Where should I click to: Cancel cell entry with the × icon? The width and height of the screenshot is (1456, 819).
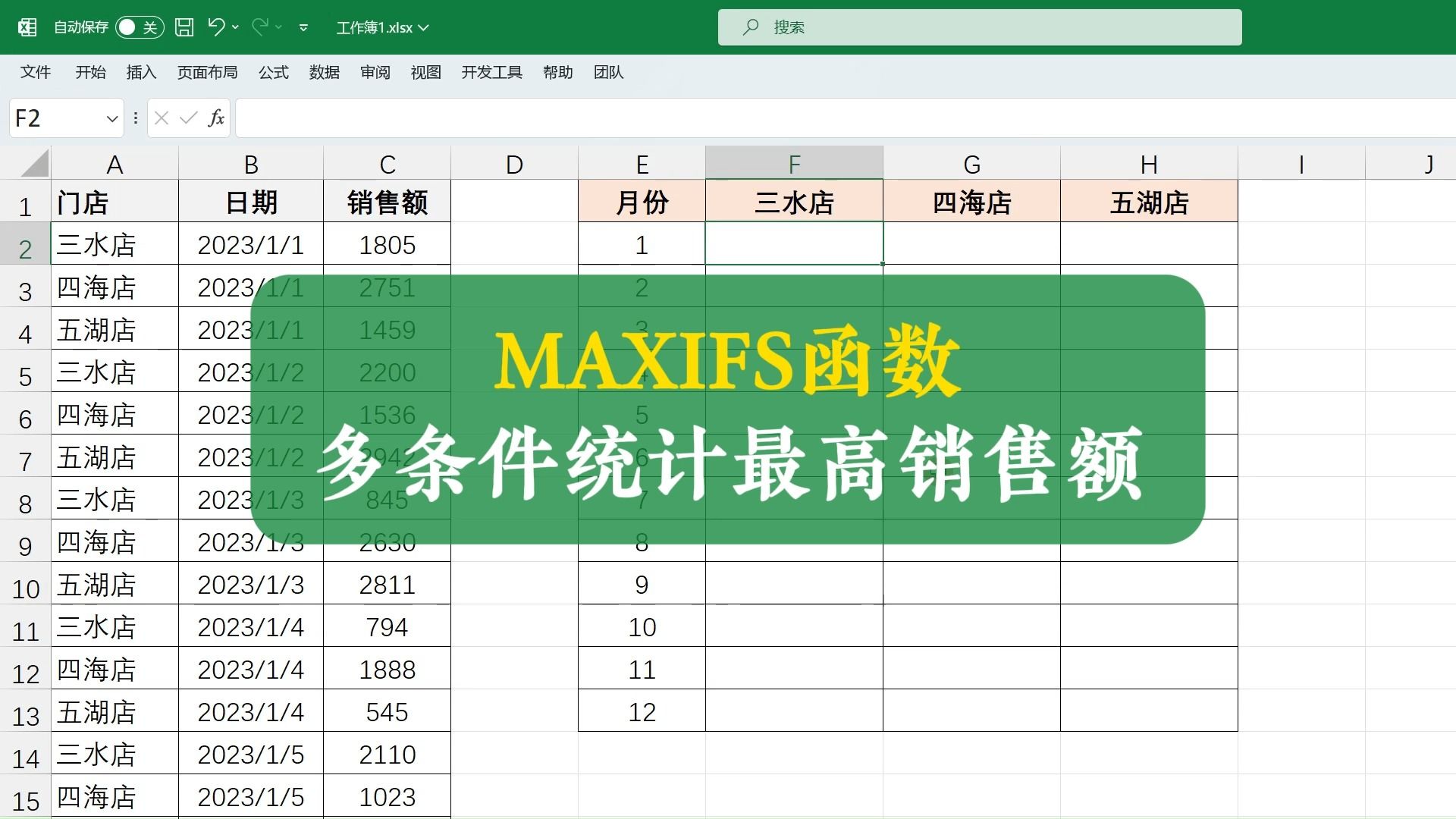(161, 118)
